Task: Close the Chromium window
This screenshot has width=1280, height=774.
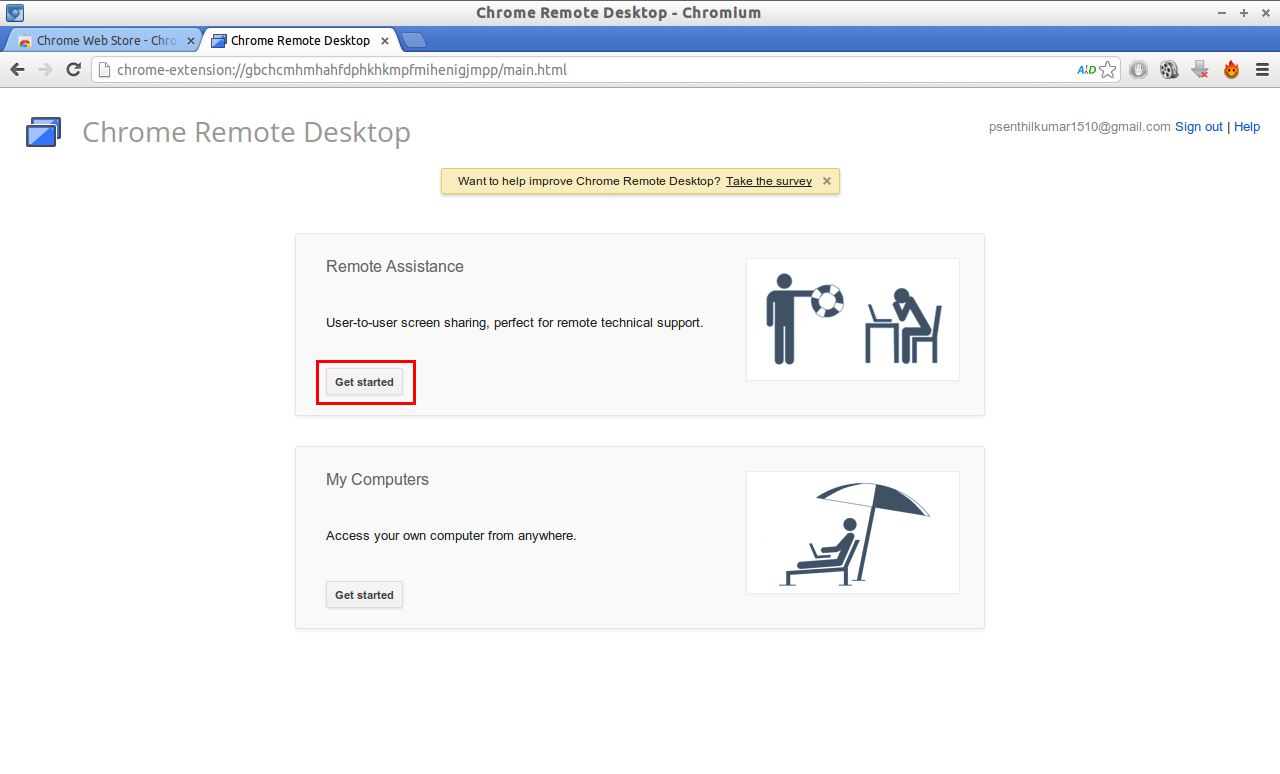Action: 1265,13
